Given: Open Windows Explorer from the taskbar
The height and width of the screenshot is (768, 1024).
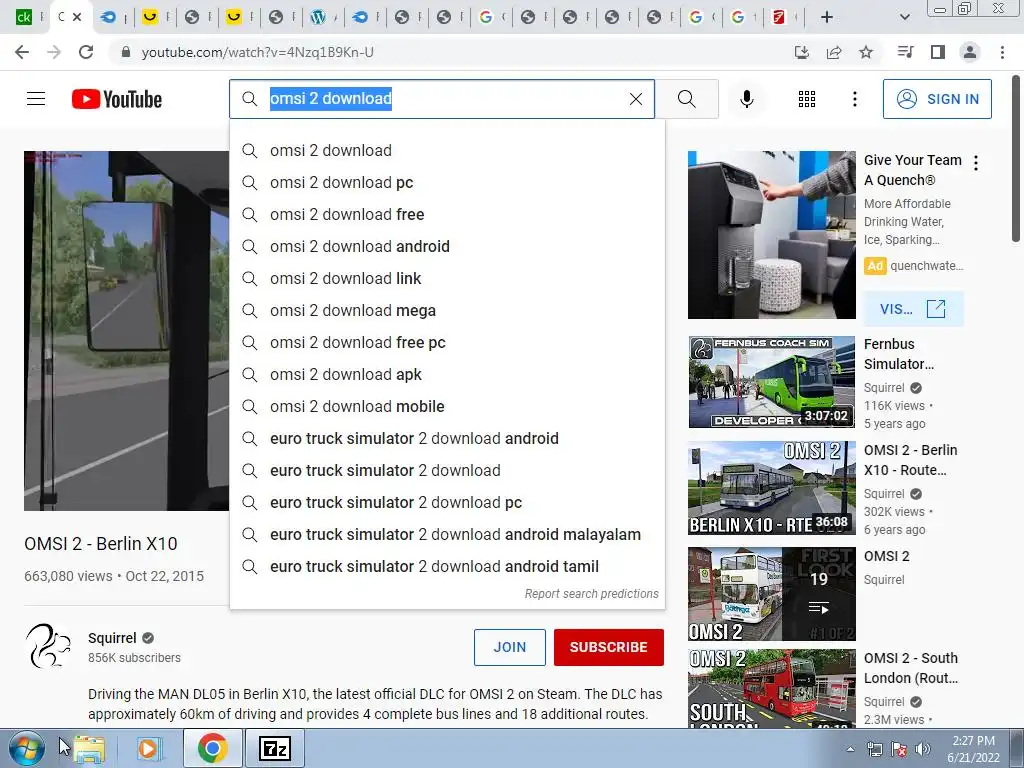Looking at the screenshot, I should pyautogui.click(x=89, y=748).
